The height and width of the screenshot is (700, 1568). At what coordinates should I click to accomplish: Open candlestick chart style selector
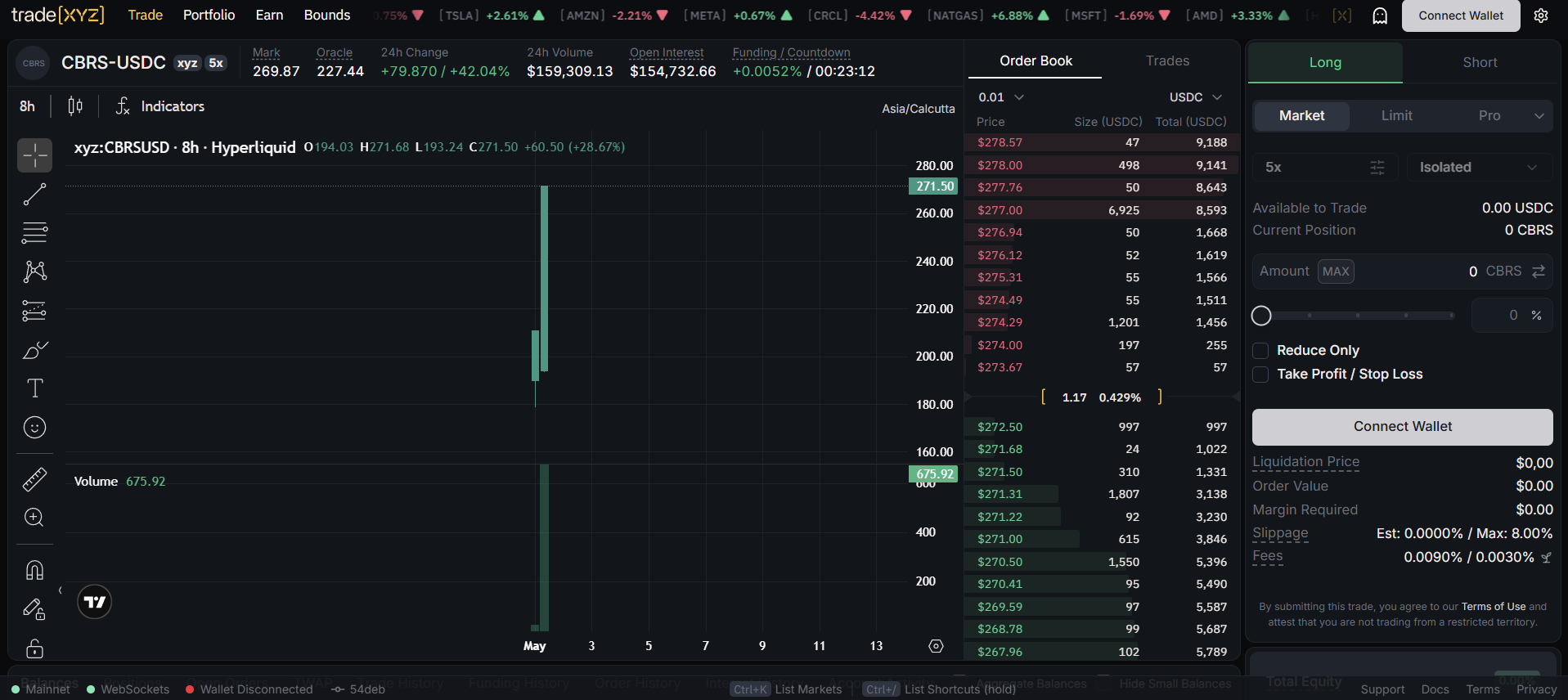(75, 106)
